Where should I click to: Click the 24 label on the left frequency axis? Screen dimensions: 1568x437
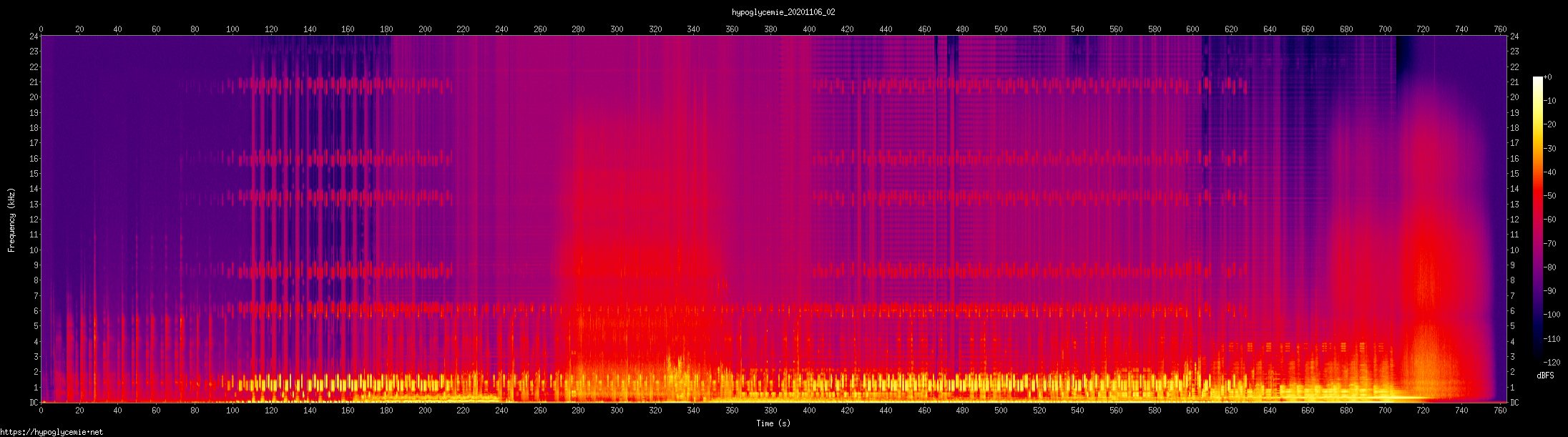(x=34, y=36)
